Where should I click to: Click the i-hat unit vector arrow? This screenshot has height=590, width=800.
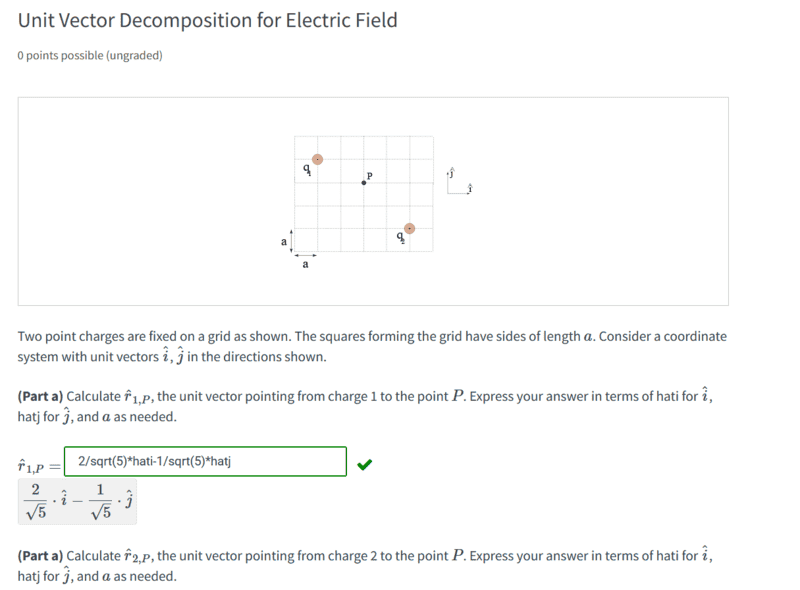[461, 193]
